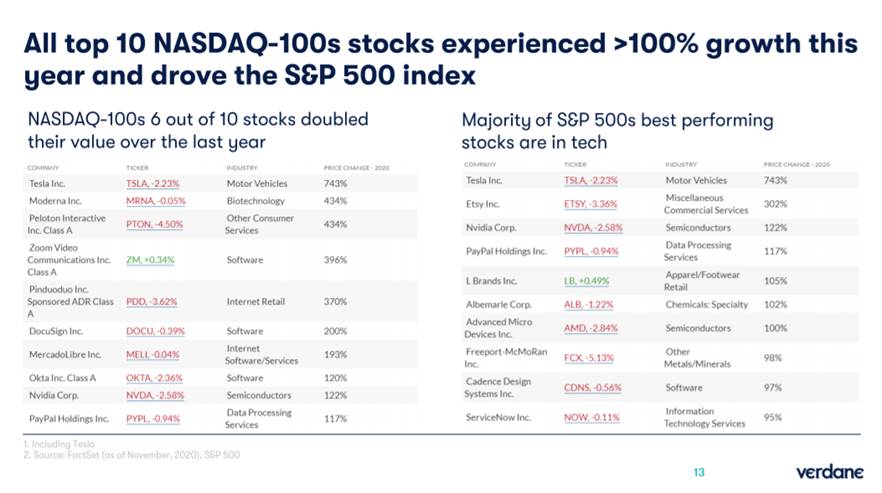This screenshot has height=493, width=882.
Task: Click the slide title about NASDAQ-100 stocks
Action: pyautogui.click(x=440, y=59)
